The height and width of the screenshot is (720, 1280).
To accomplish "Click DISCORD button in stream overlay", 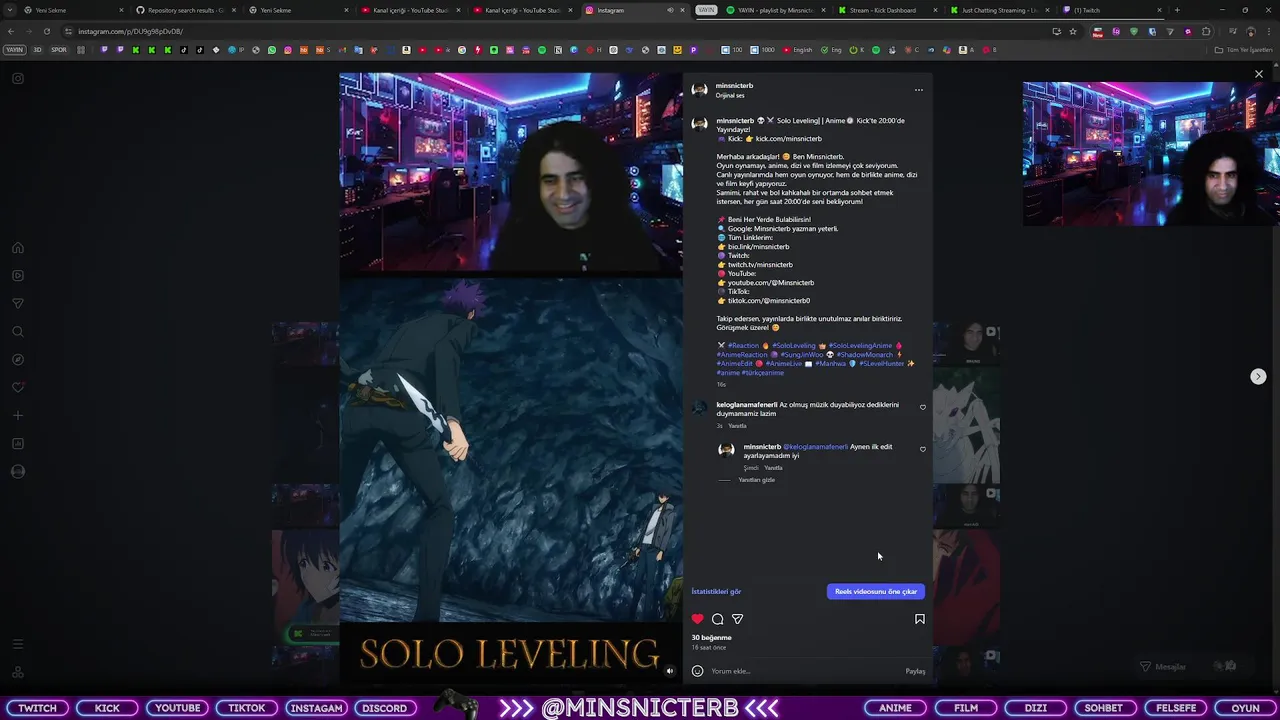I will [384, 708].
